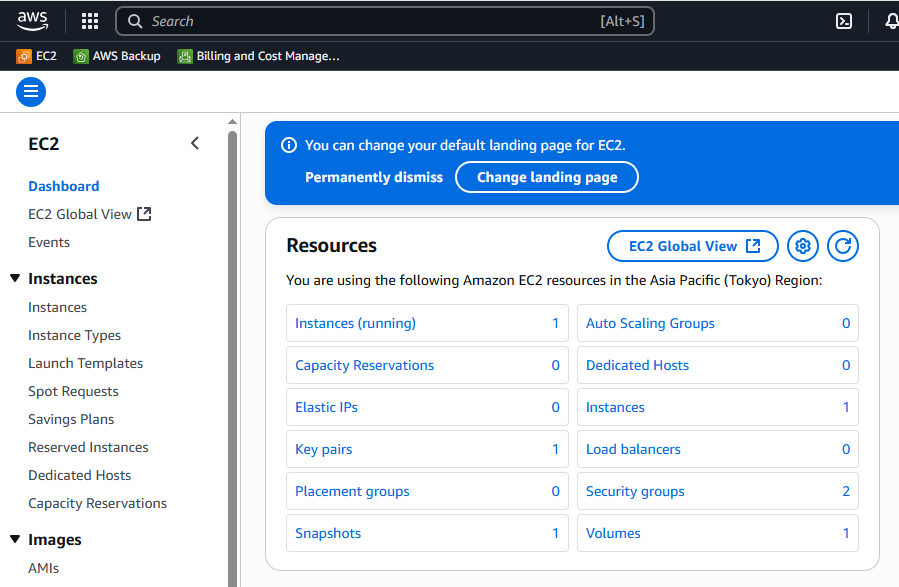Click the magnifier icon in the search bar
This screenshot has height=587, width=899.
click(135, 21)
